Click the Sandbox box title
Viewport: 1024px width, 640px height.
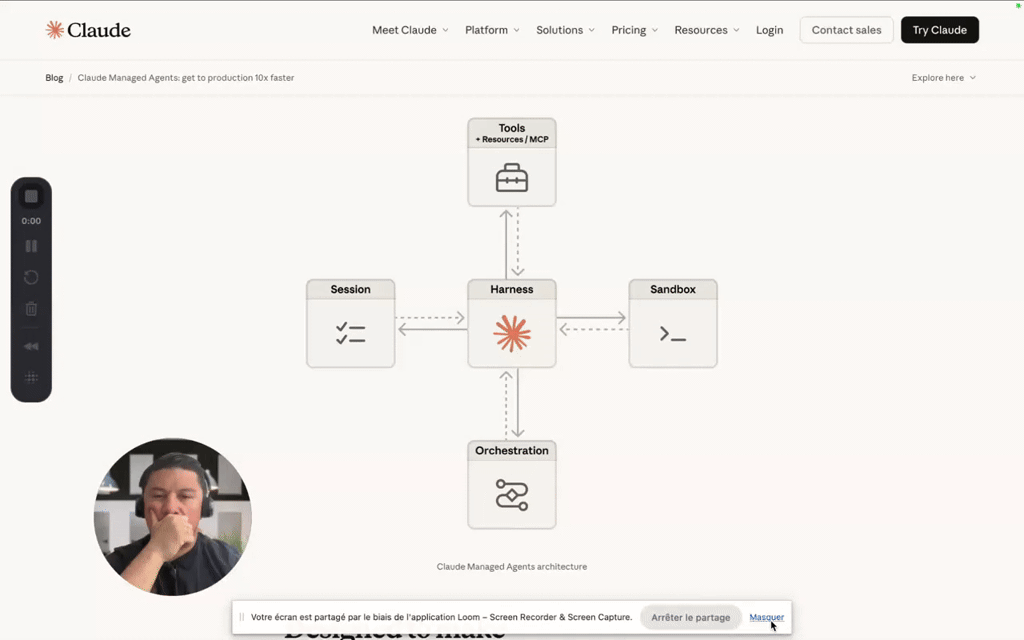coord(673,289)
